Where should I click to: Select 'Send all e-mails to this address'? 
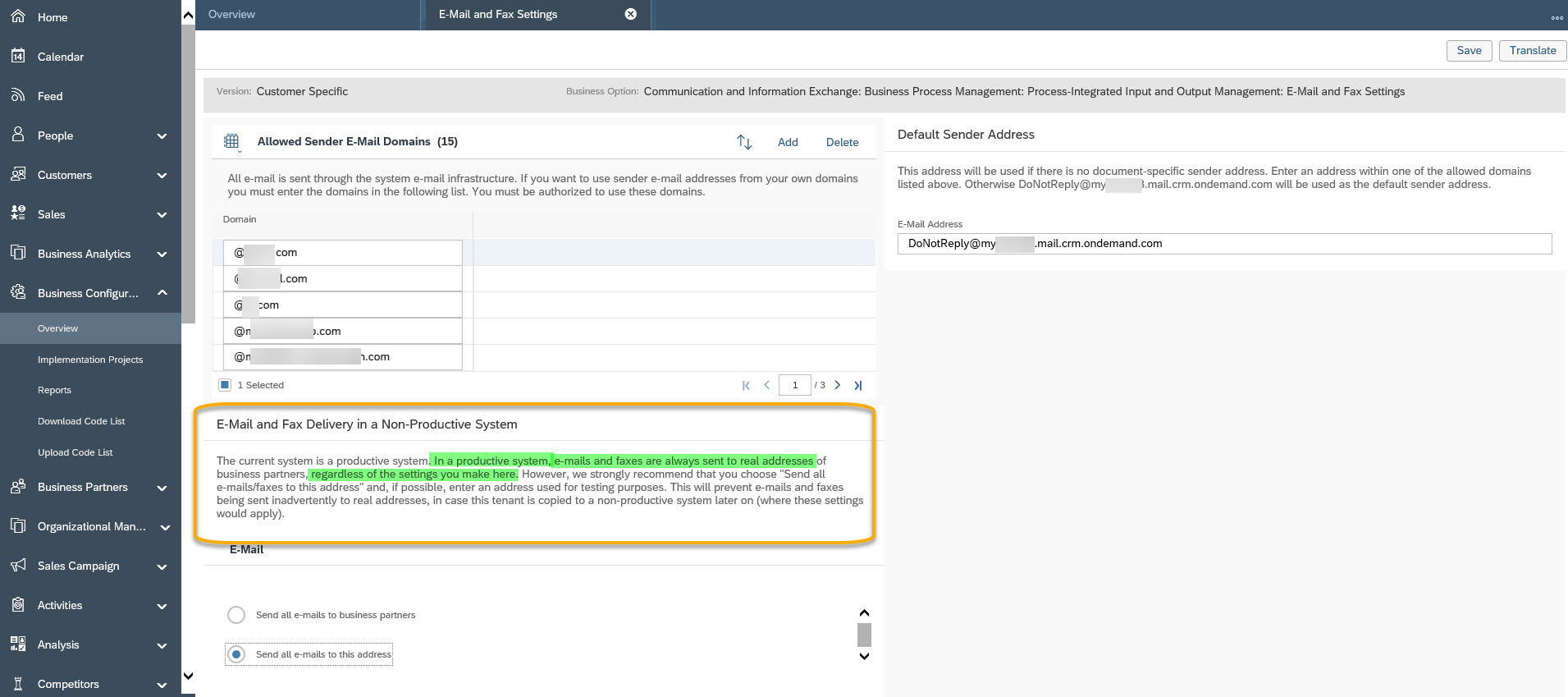pyautogui.click(x=236, y=654)
